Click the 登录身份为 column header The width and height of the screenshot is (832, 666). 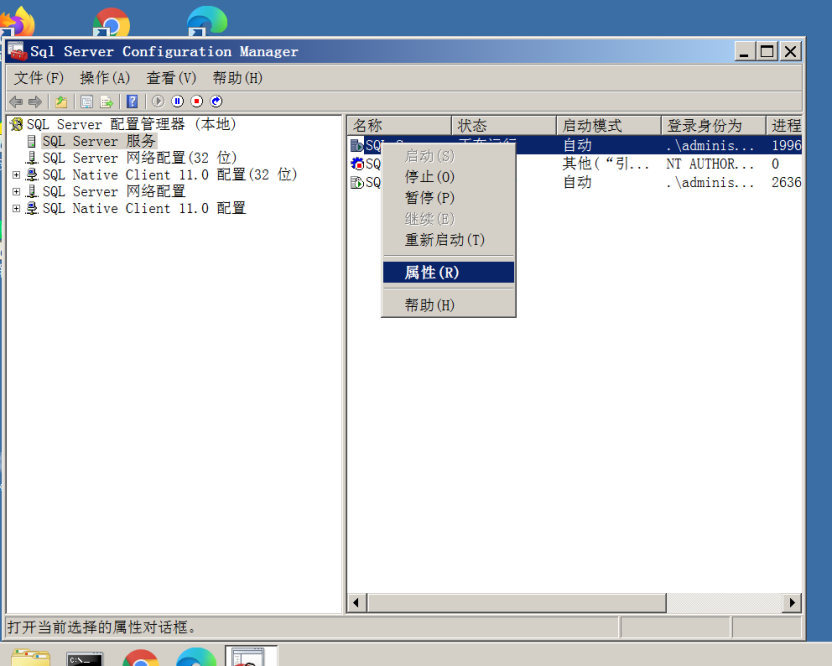(x=704, y=126)
